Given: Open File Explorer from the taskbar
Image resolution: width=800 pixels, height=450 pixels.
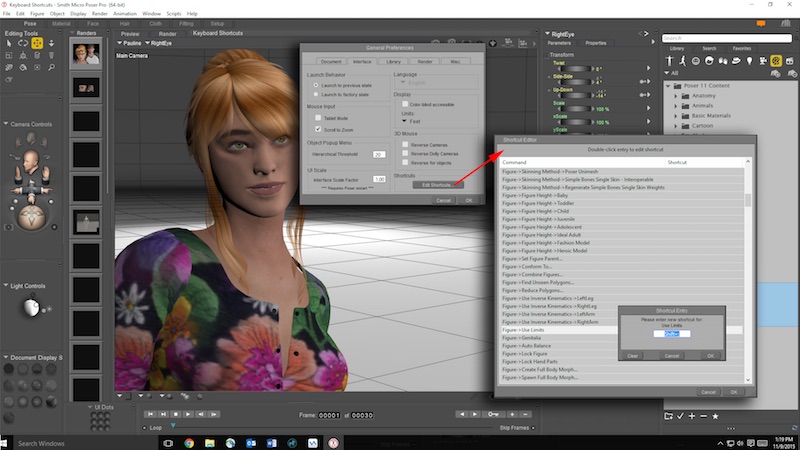Looking at the screenshot, I should tap(210, 443).
